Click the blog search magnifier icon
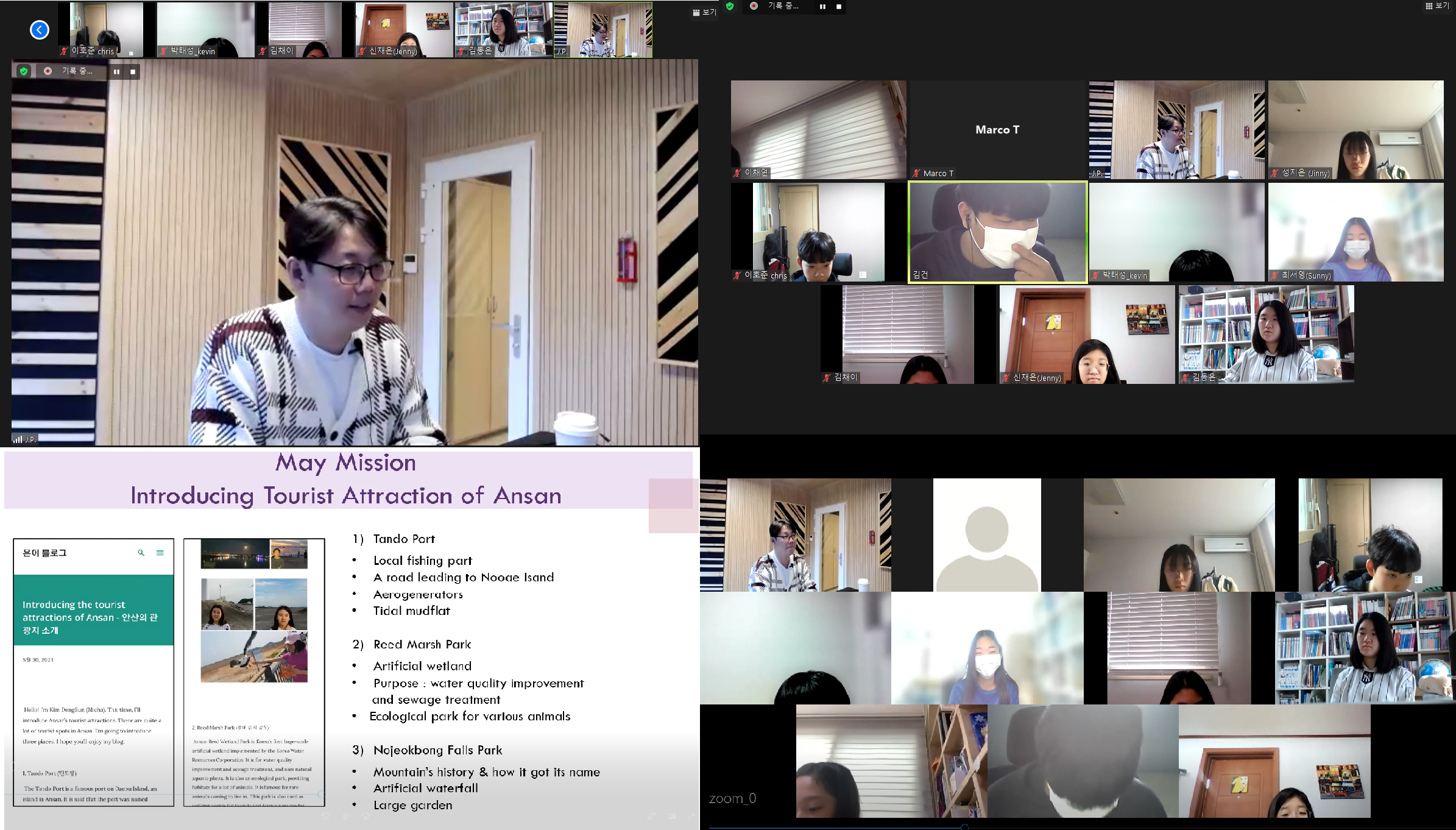 tap(141, 553)
